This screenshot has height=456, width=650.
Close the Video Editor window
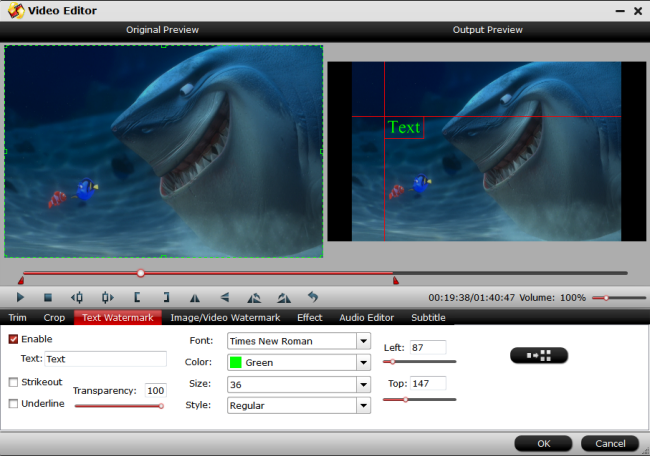pos(638,11)
